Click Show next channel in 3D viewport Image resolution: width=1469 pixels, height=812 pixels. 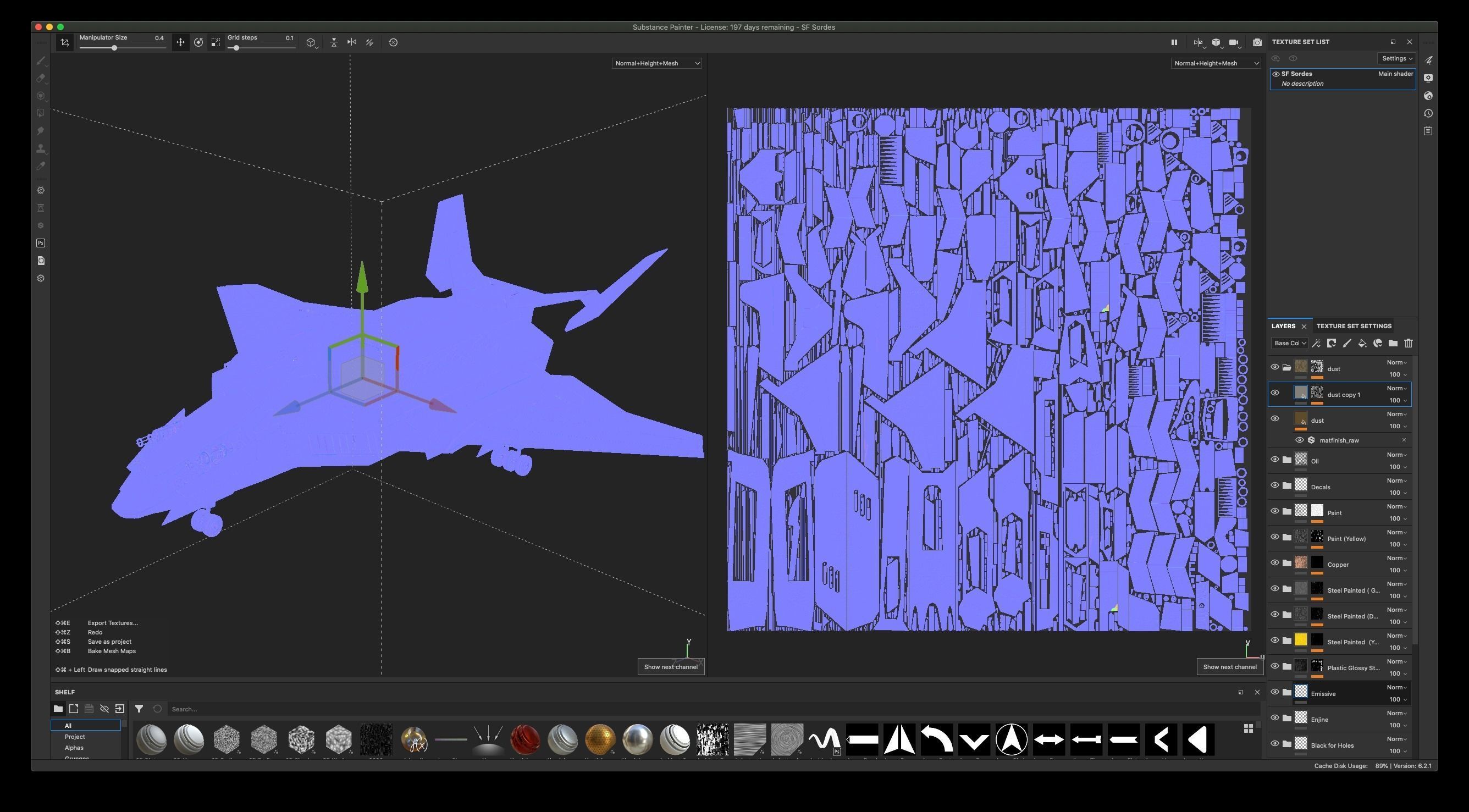pyautogui.click(x=671, y=667)
